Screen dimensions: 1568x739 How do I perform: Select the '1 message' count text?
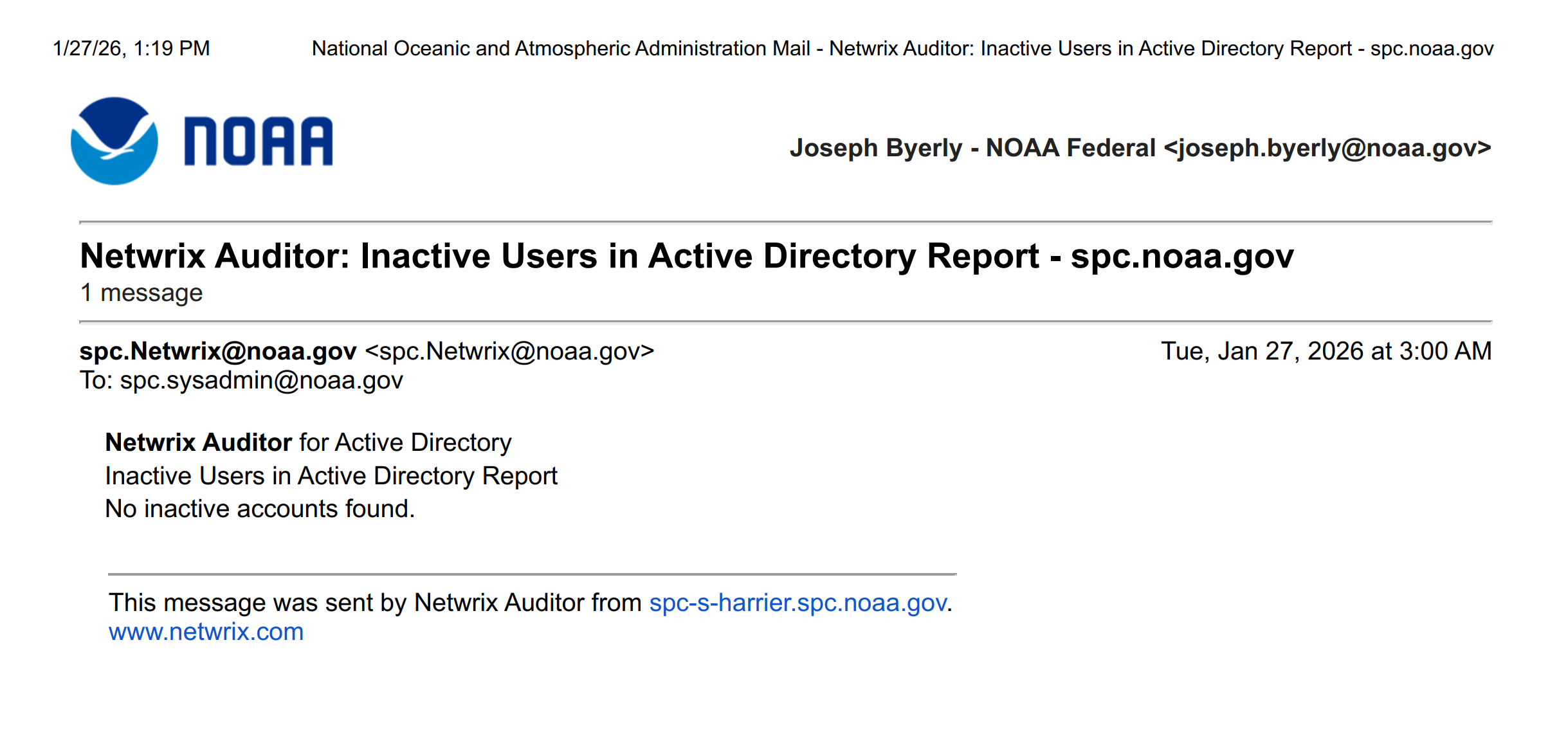(x=141, y=293)
